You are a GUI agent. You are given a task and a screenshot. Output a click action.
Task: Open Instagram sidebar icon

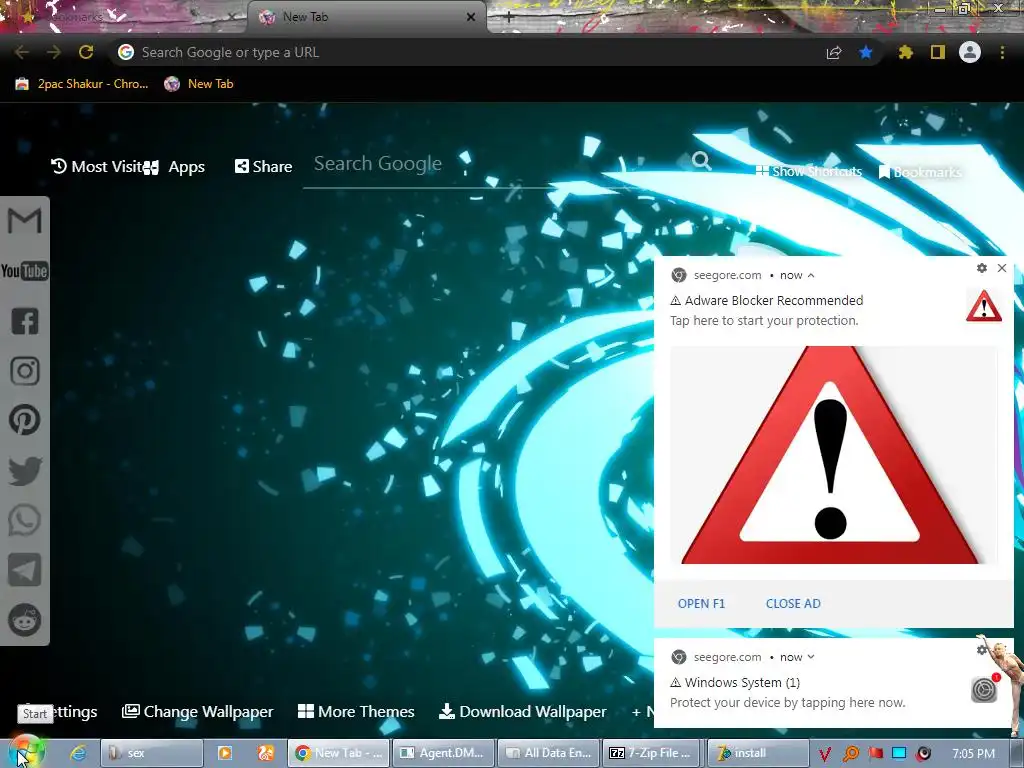coord(25,371)
